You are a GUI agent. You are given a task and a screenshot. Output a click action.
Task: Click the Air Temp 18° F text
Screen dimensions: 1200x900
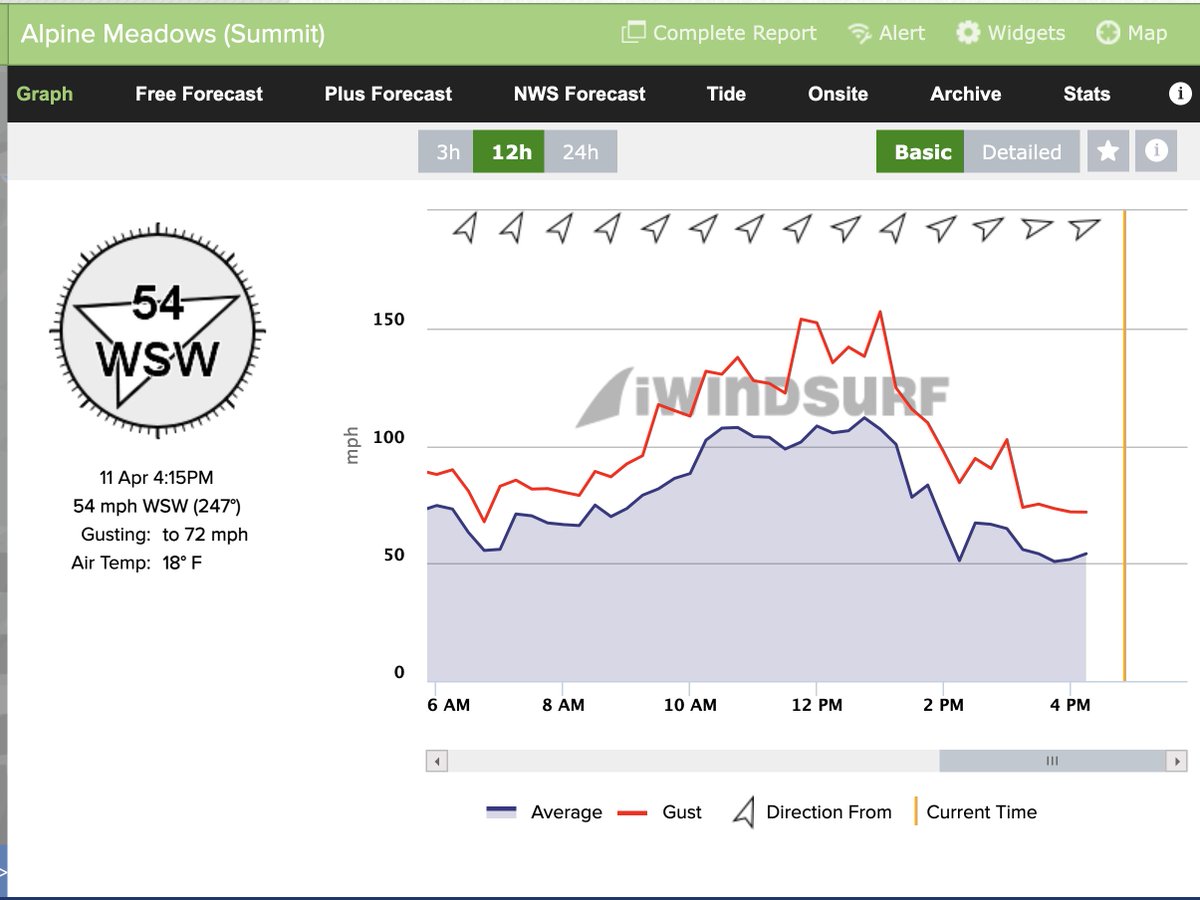(x=136, y=563)
